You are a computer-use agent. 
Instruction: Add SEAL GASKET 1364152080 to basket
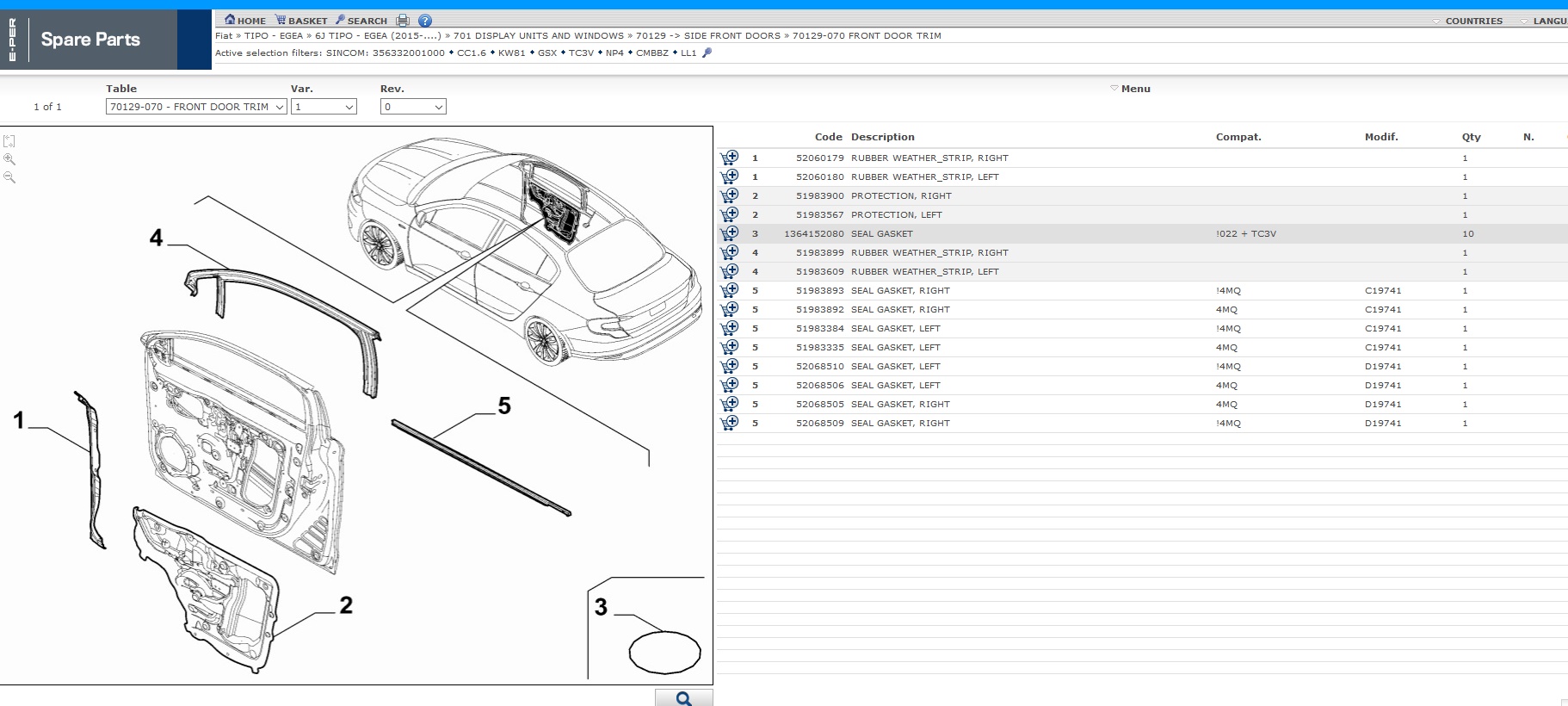pos(730,233)
